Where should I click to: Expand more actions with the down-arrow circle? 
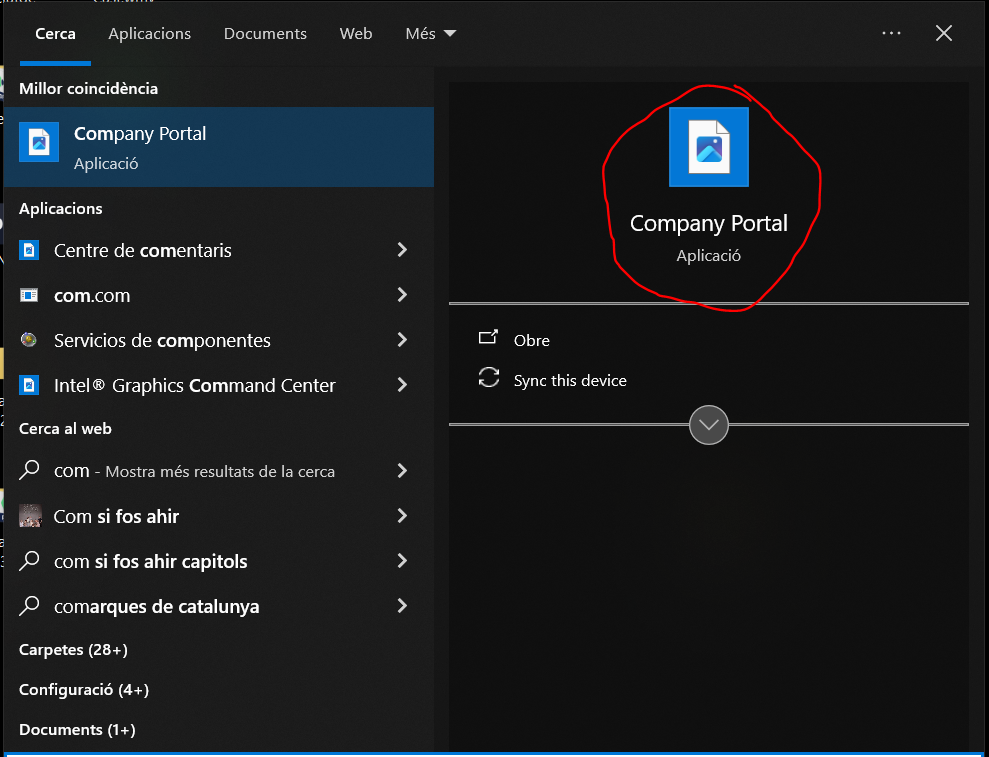click(x=709, y=425)
